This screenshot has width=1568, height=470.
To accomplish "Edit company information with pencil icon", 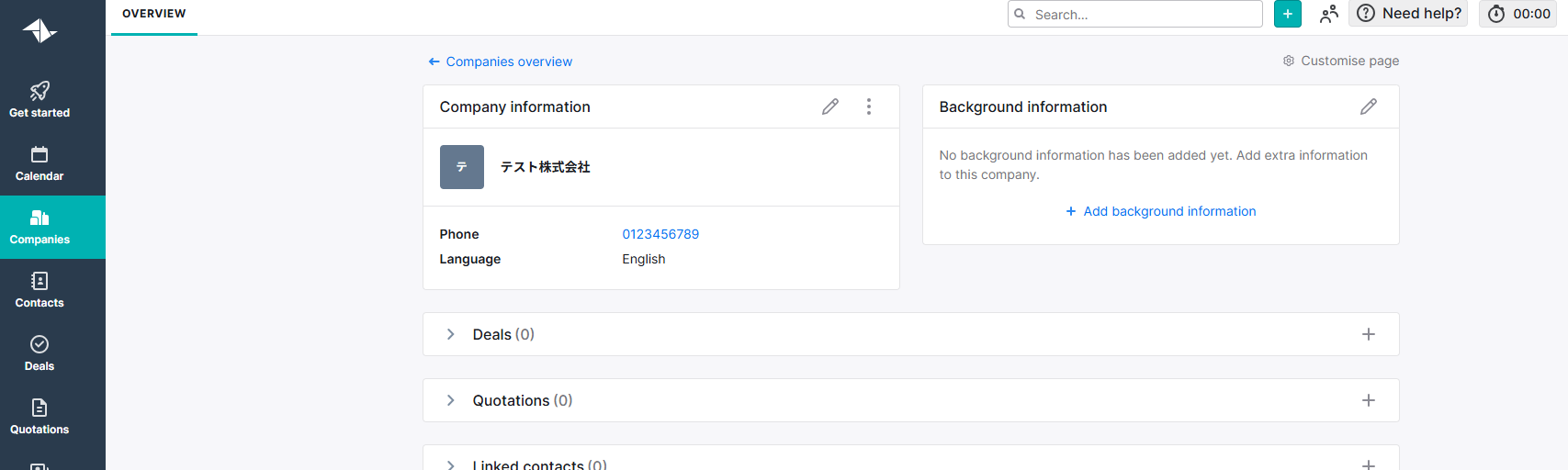I will (x=830, y=106).
